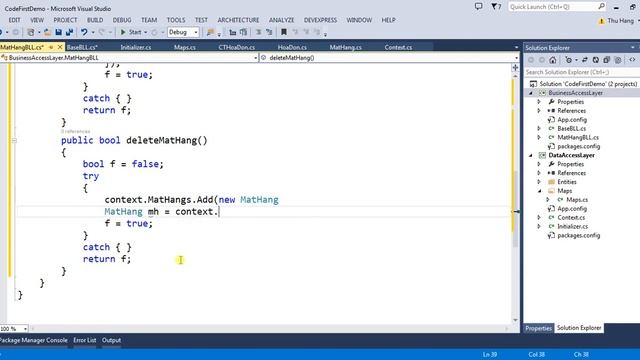Click the Search Solution Explorer field
Viewport: 640px width, 360px height.
582,72
